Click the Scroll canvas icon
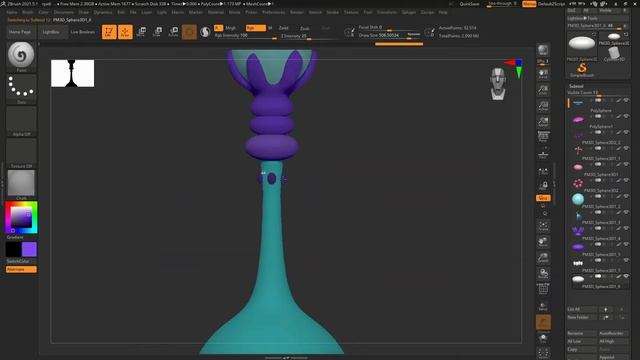This screenshot has height=360, width=640. 543,73
